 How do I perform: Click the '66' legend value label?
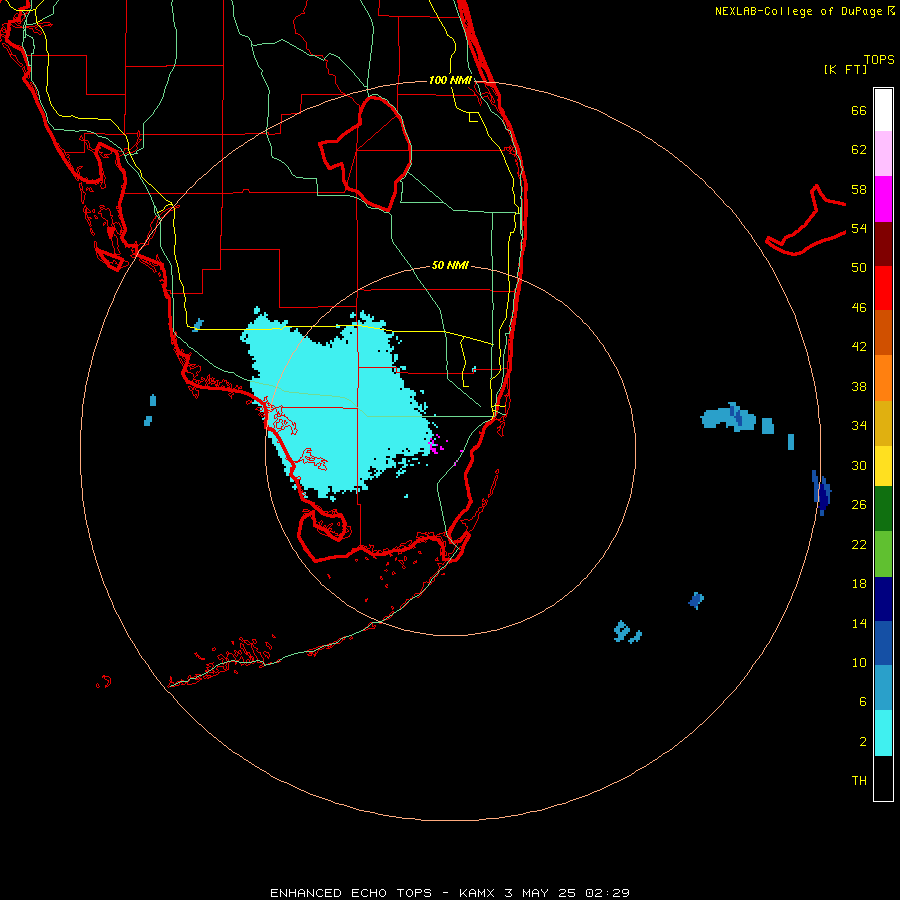(x=859, y=111)
